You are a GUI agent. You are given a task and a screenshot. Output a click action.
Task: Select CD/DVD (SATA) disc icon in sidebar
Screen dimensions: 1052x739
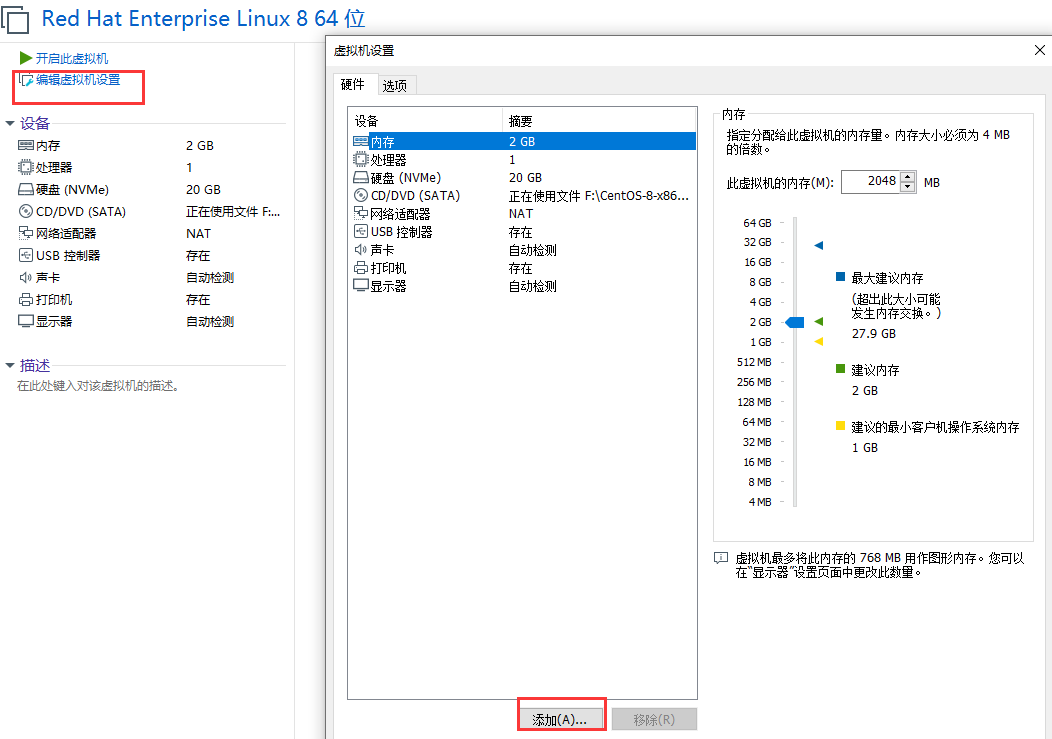(x=25, y=211)
